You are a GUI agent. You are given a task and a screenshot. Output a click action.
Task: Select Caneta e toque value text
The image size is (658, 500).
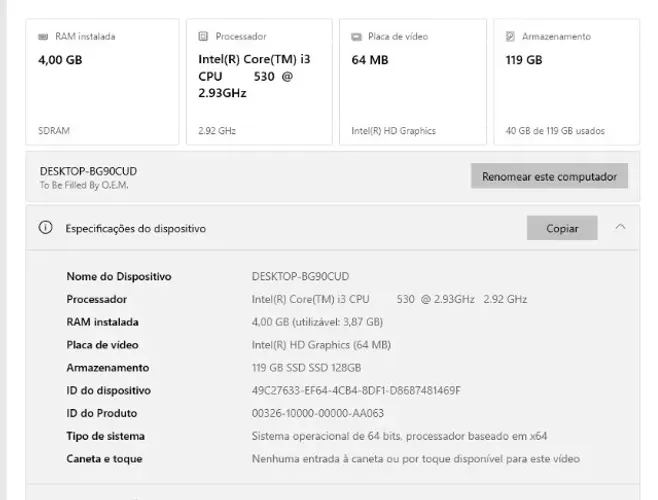pos(415,458)
